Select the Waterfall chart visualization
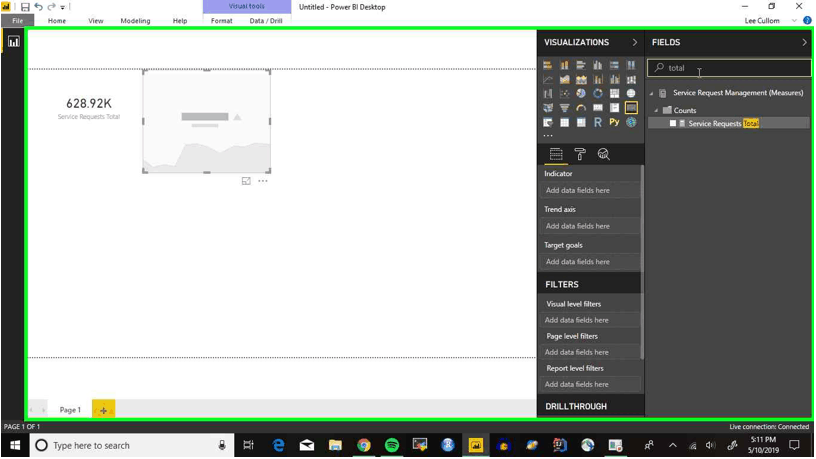The height and width of the screenshot is (459, 816). [x=547, y=94]
